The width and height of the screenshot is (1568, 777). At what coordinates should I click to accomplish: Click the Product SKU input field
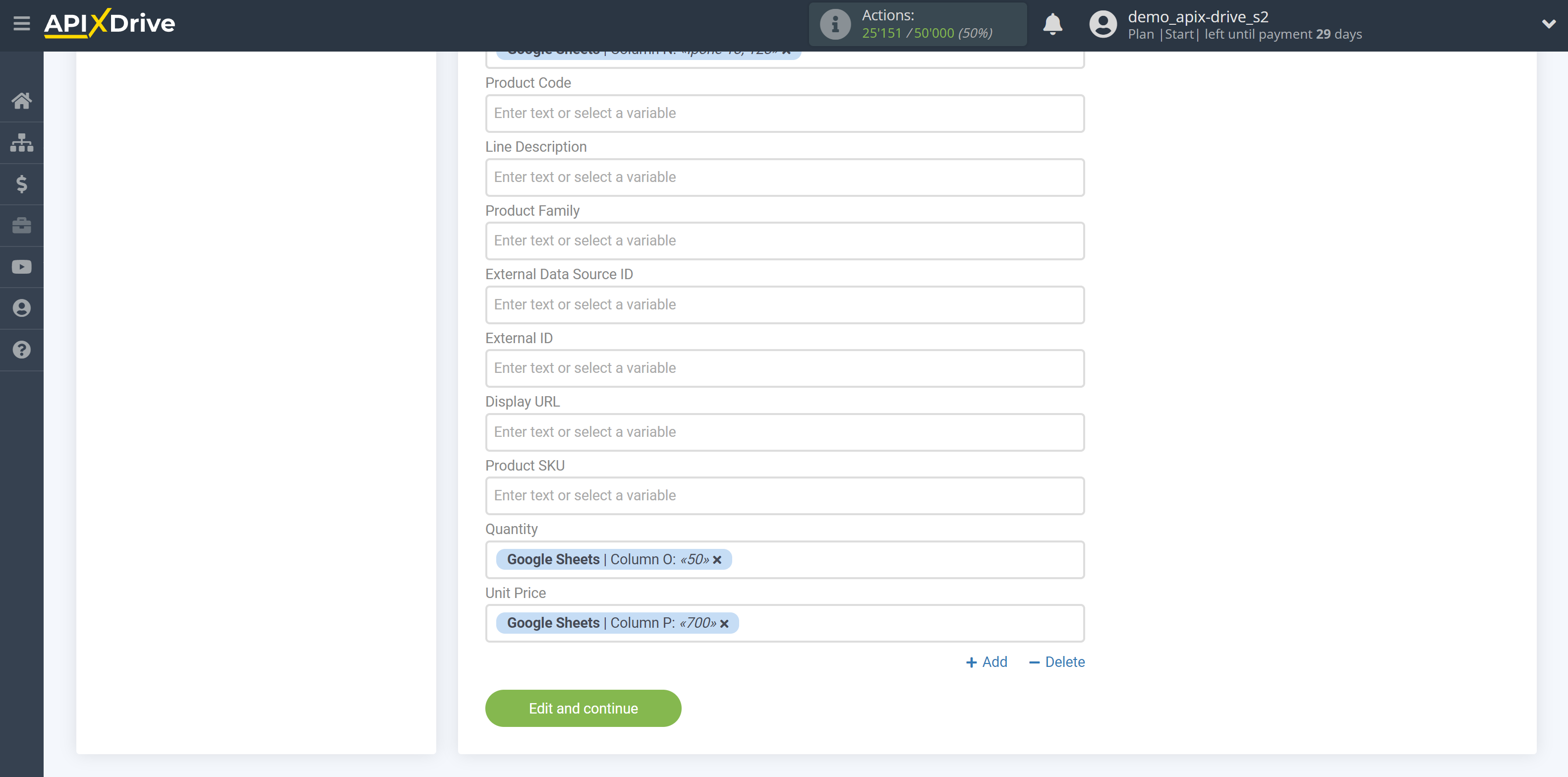[x=785, y=496]
